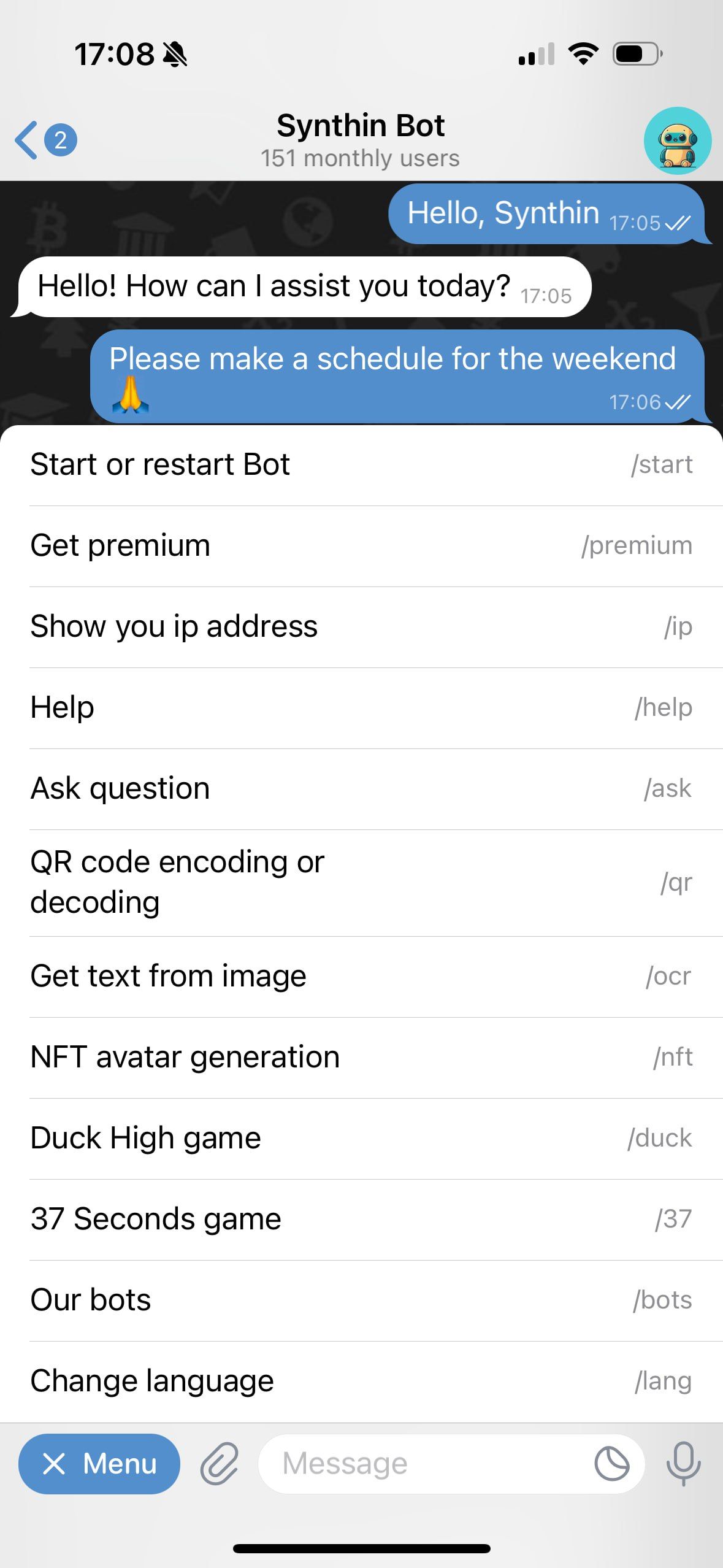Select the Ask question command
This screenshot has height=1568, width=723.
pos(361,789)
